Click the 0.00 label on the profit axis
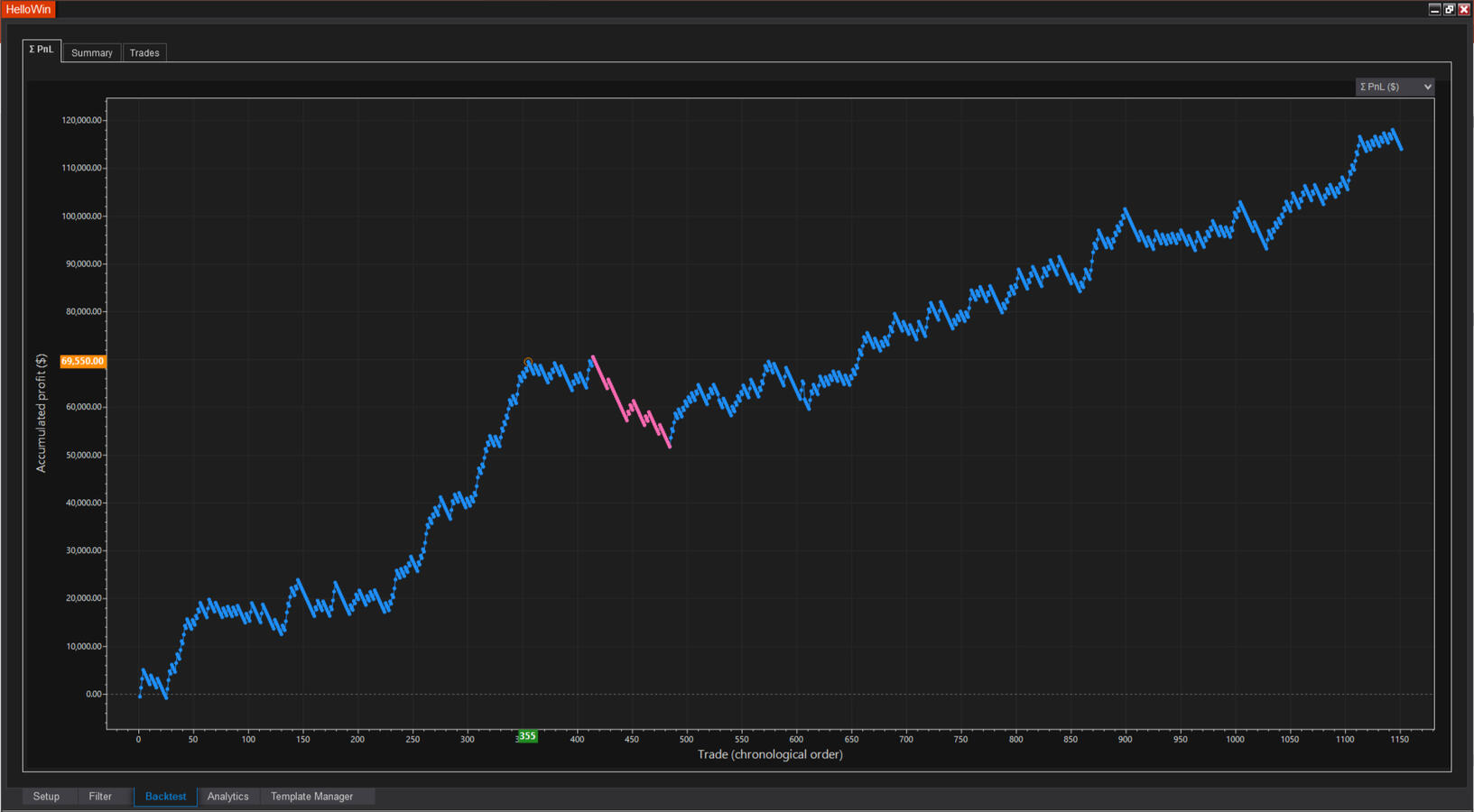Screen dimensions: 1474x812 (94, 694)
